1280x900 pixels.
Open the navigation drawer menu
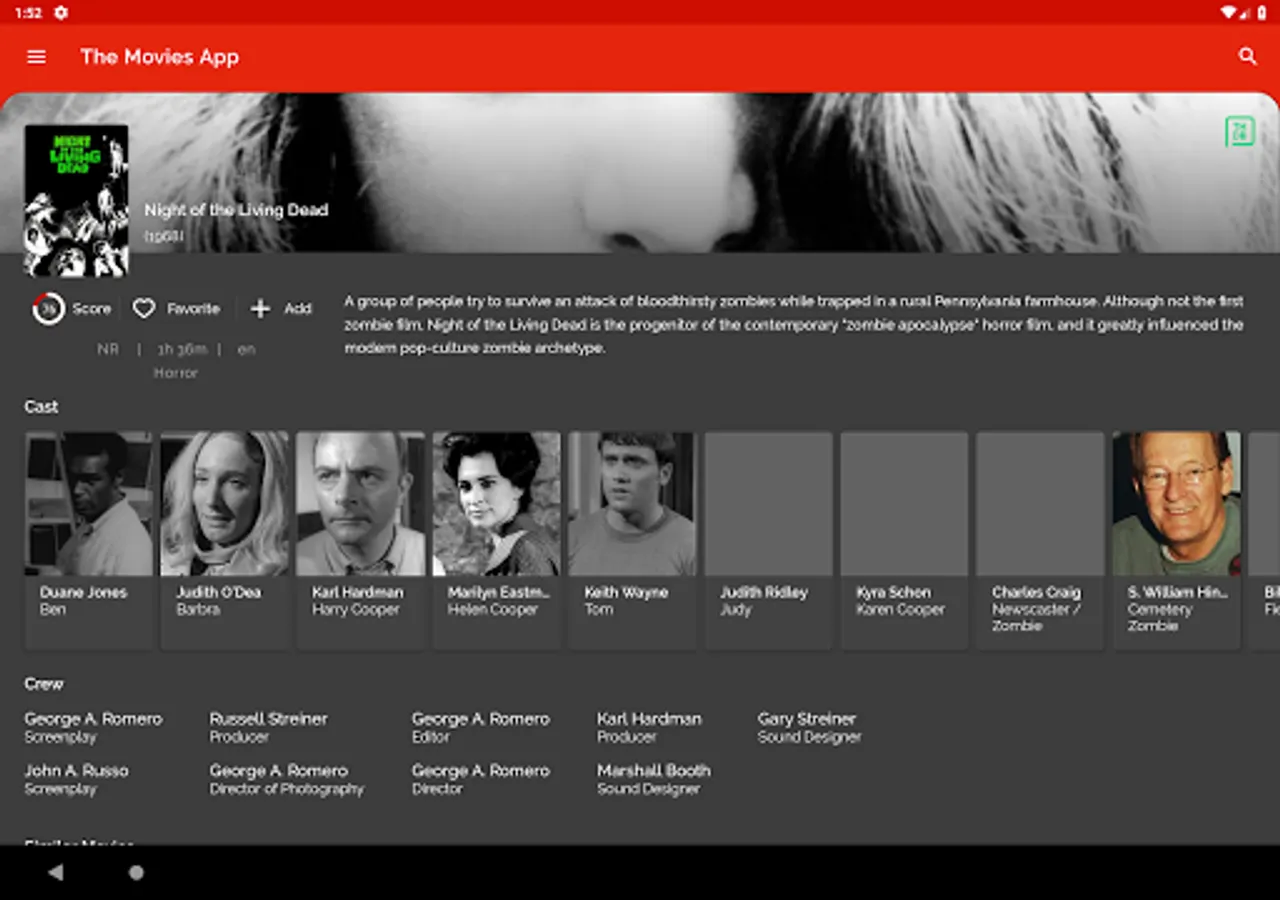point(36,57)
